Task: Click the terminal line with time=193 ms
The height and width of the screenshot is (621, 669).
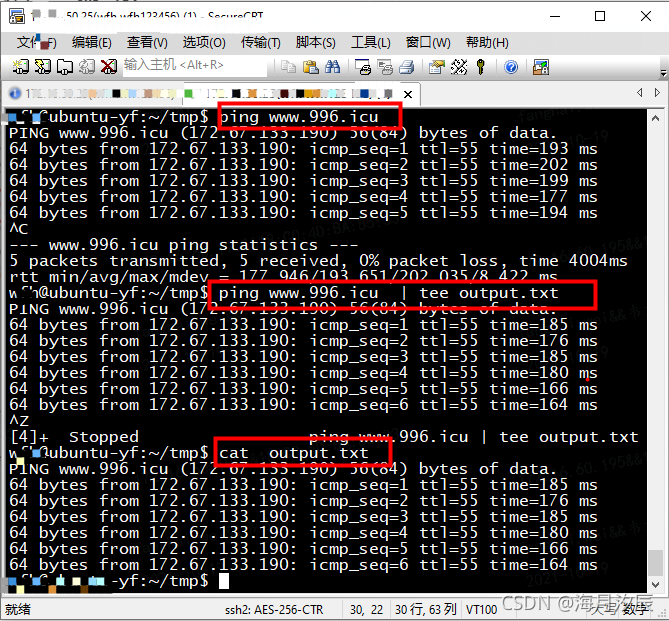Action: tap(303, 149)
